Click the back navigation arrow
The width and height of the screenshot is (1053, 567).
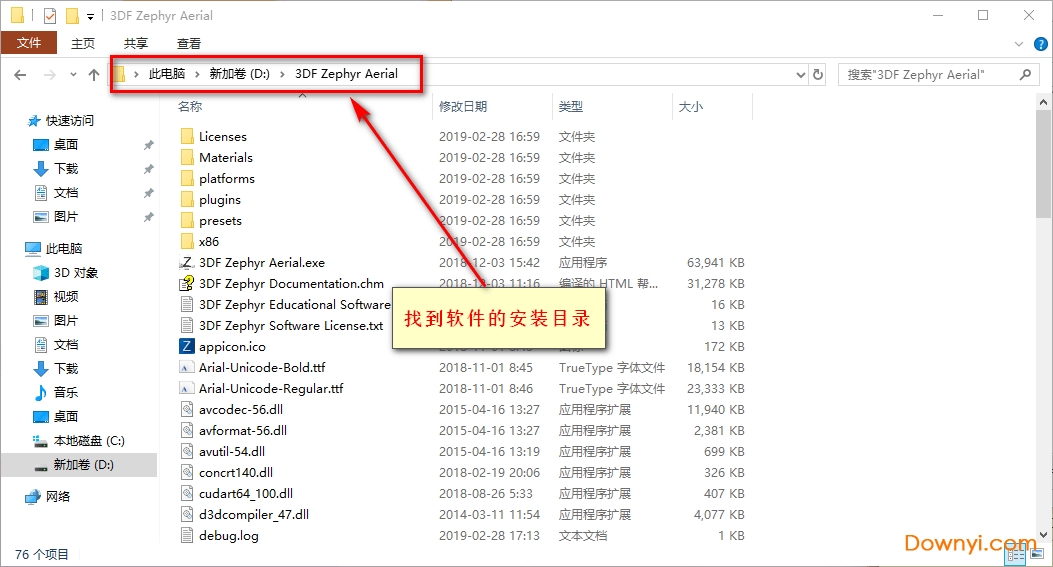click(21, 75)
